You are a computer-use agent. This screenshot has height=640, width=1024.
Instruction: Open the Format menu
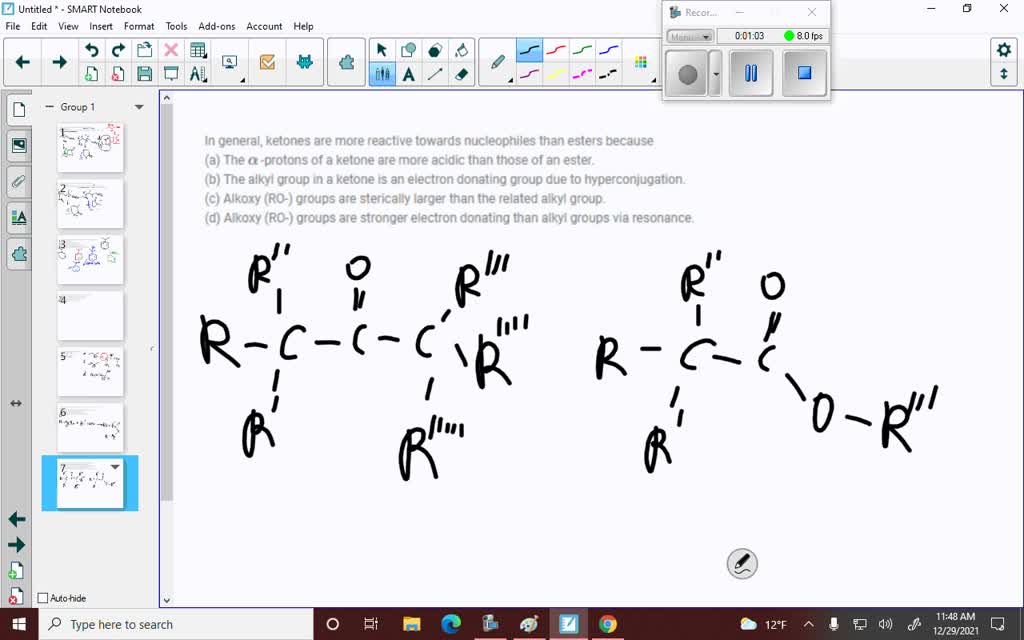(139, 26)
